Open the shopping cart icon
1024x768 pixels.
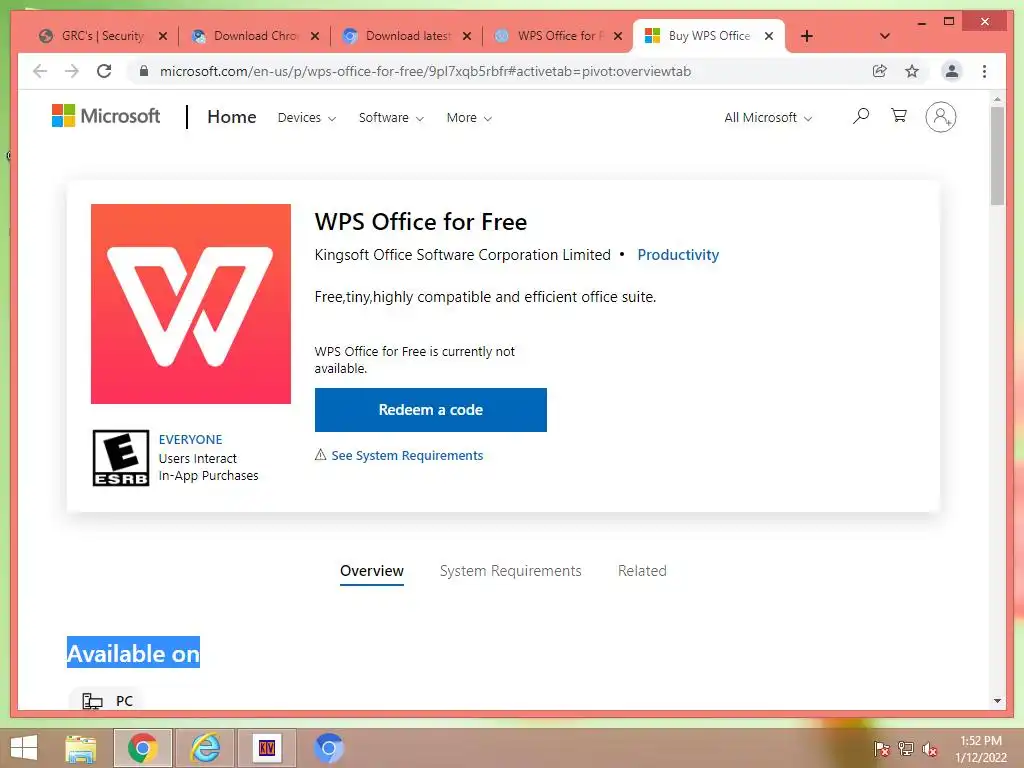[x=899, y=116]
